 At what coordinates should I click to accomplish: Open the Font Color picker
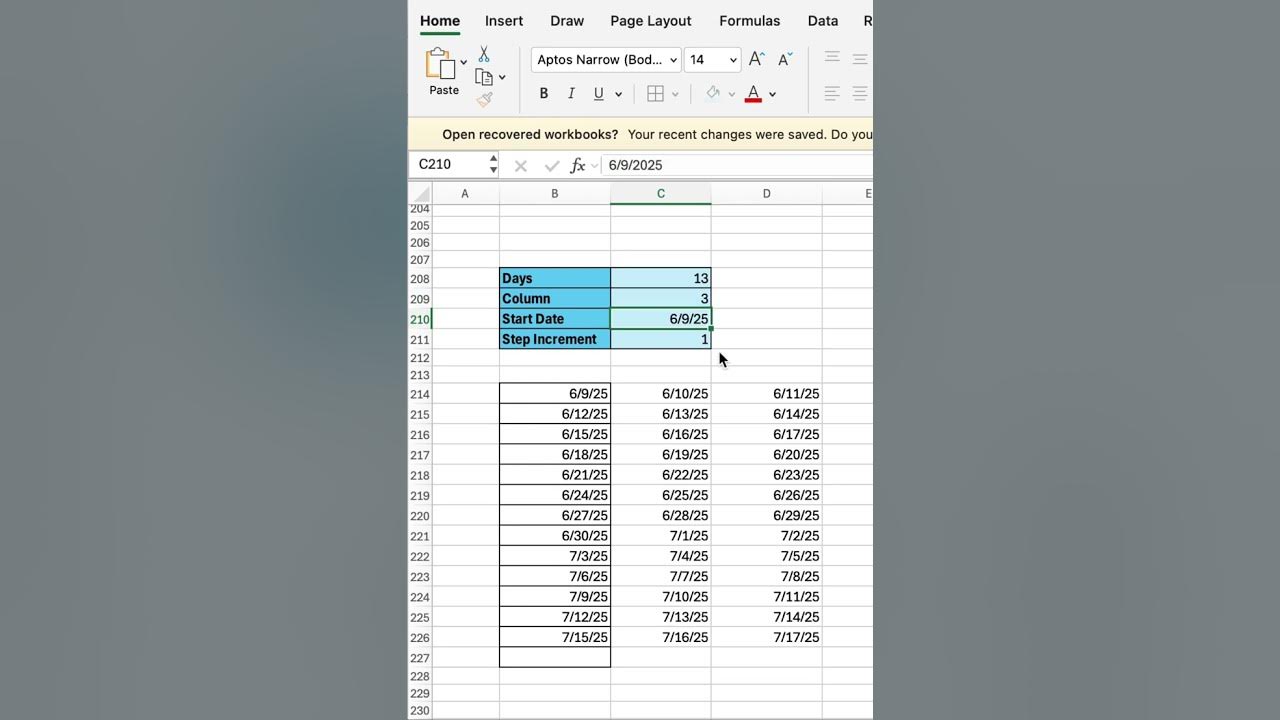pos(772,93)
